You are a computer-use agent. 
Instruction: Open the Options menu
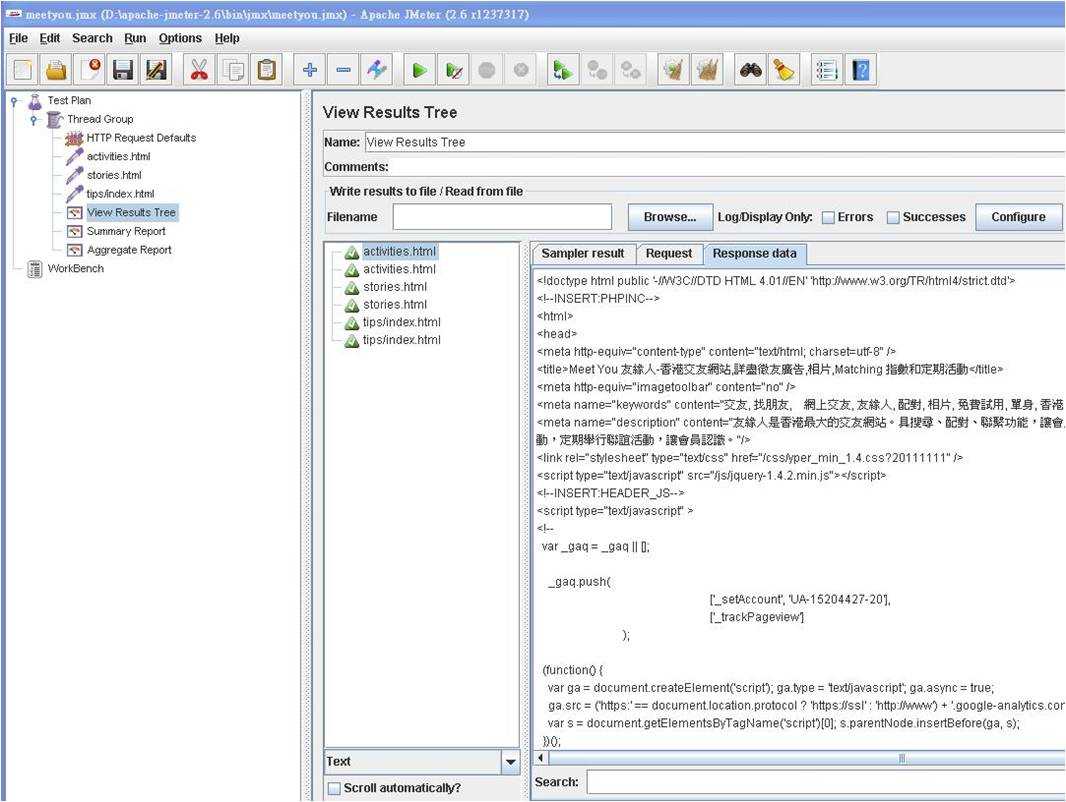[x=180, y=38]
